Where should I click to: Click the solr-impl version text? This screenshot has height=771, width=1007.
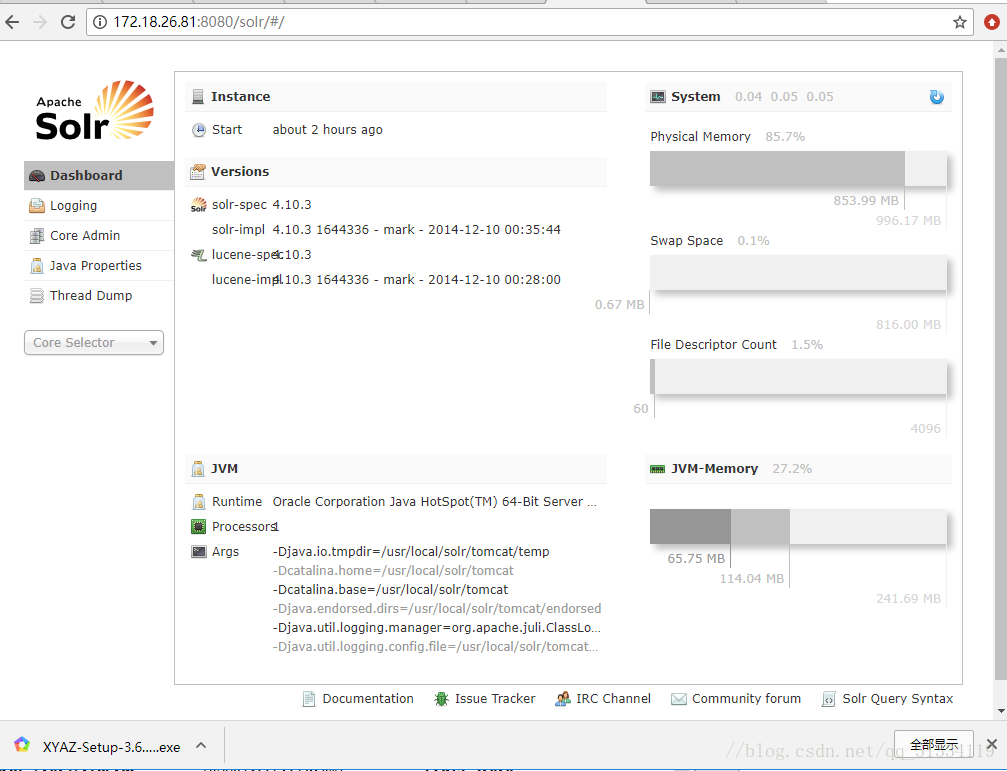pos(416,230)
